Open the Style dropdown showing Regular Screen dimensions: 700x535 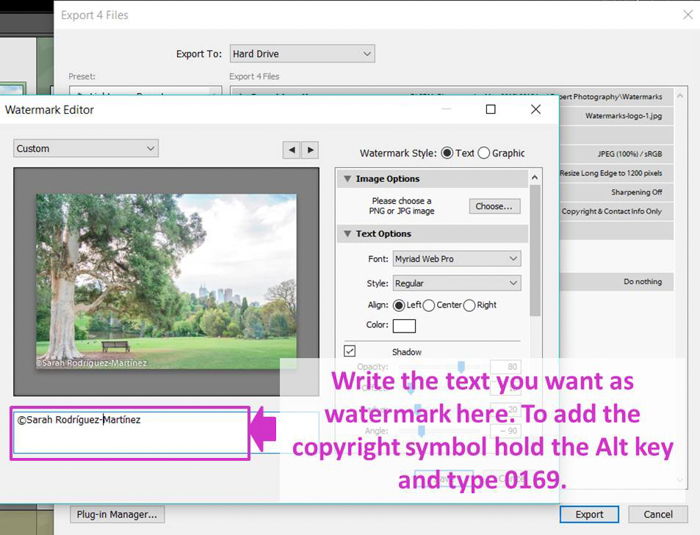coord(455,284)
